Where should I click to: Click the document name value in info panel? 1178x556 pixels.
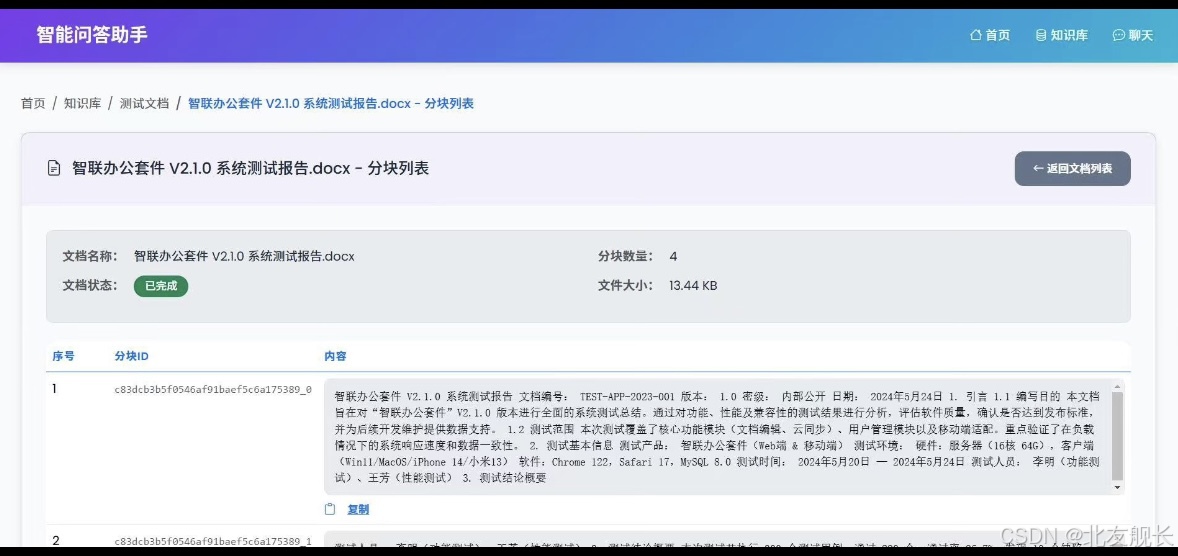pyautogui.click(x=244, y=256)
